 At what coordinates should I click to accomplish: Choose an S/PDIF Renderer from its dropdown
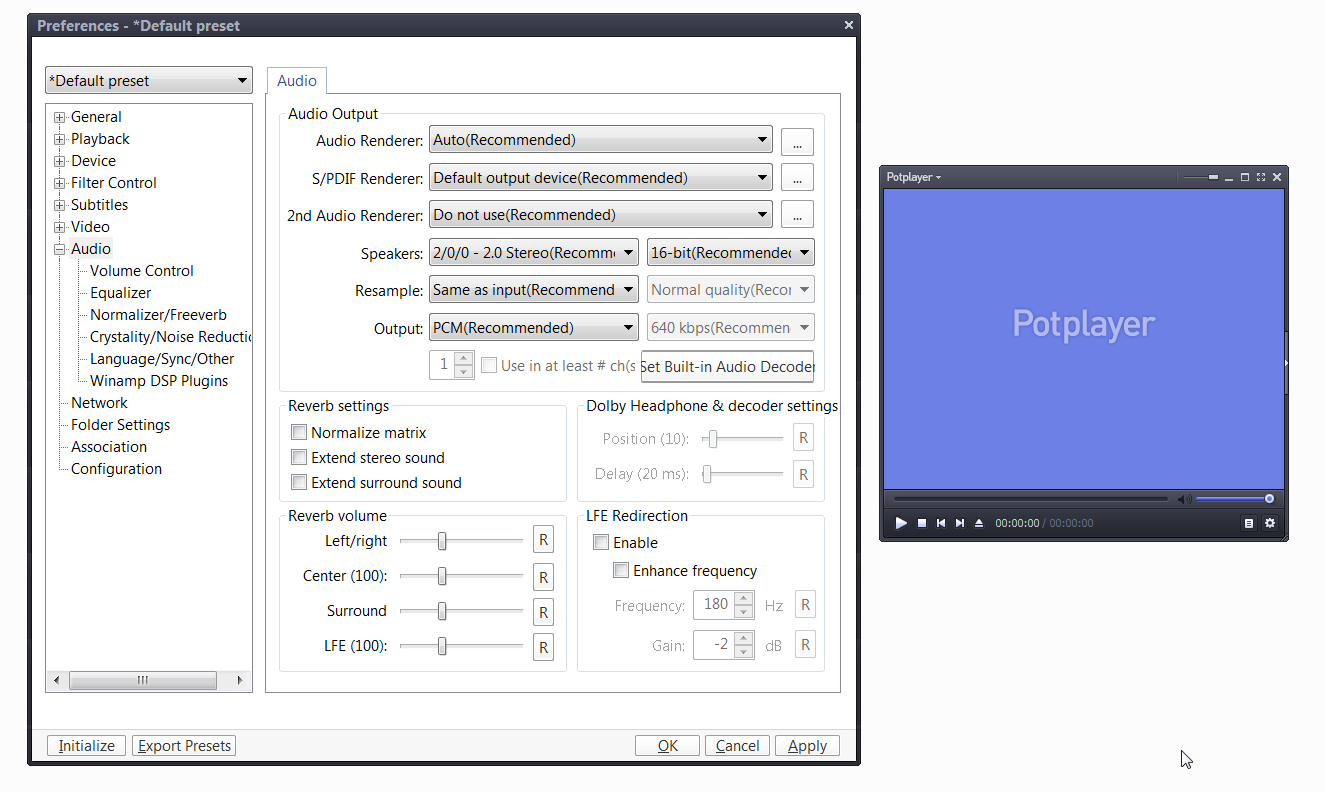click(601, 178)
